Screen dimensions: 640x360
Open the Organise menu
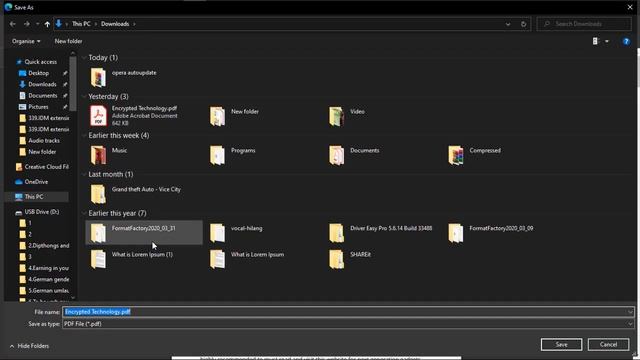pyautogui.click(x=26, y=41)
